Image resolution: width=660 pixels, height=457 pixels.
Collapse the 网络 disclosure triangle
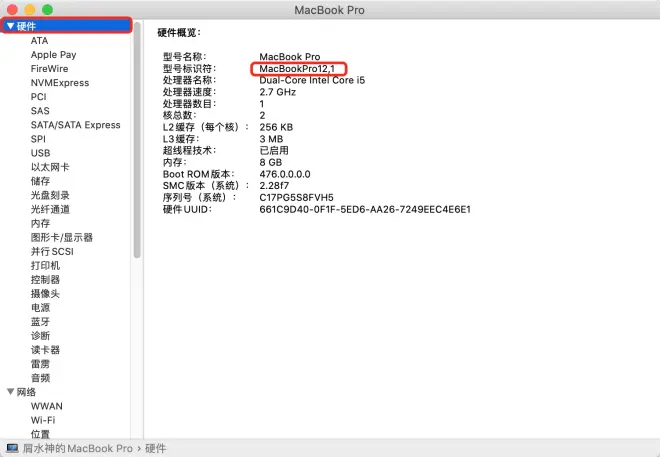(x=11, y=392)
